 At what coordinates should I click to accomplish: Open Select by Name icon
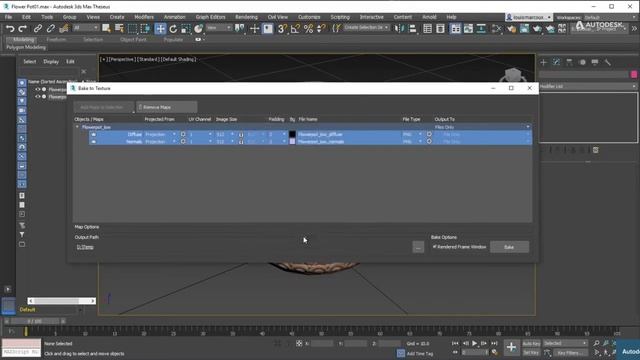[120, 29]
